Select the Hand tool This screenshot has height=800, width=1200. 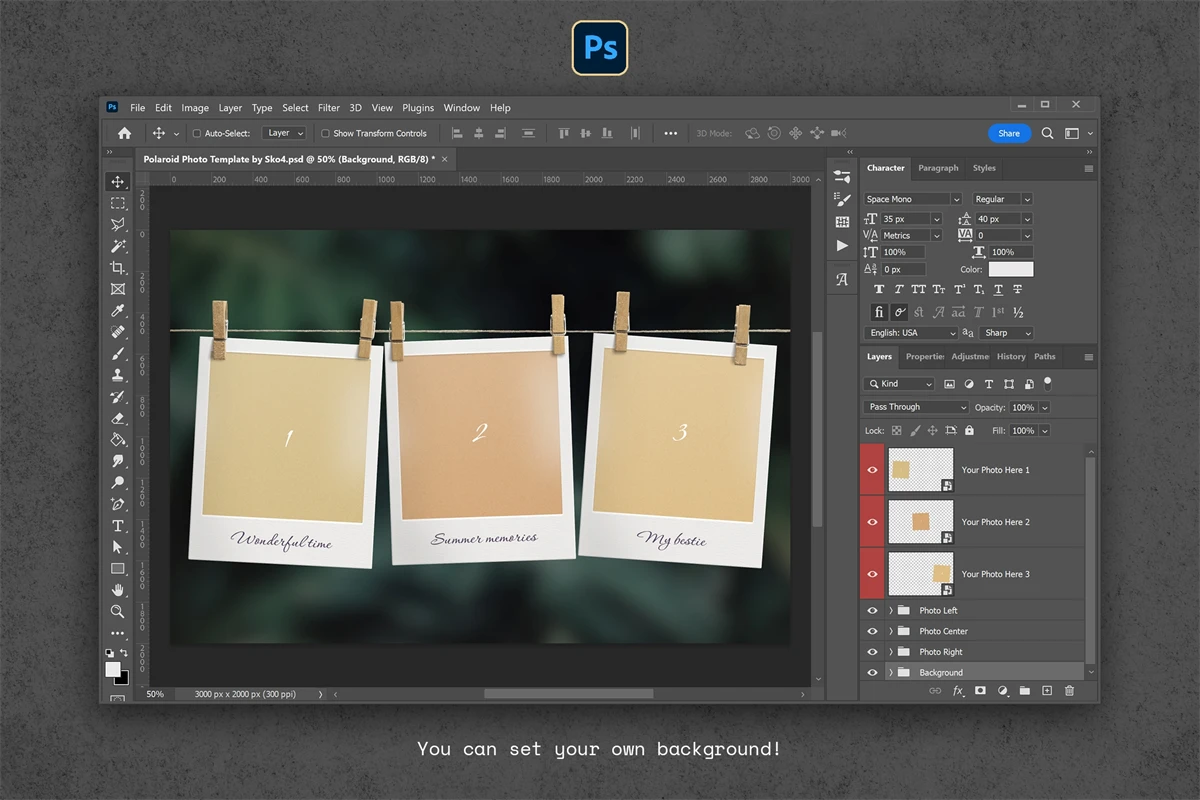(x=118, y=590)
